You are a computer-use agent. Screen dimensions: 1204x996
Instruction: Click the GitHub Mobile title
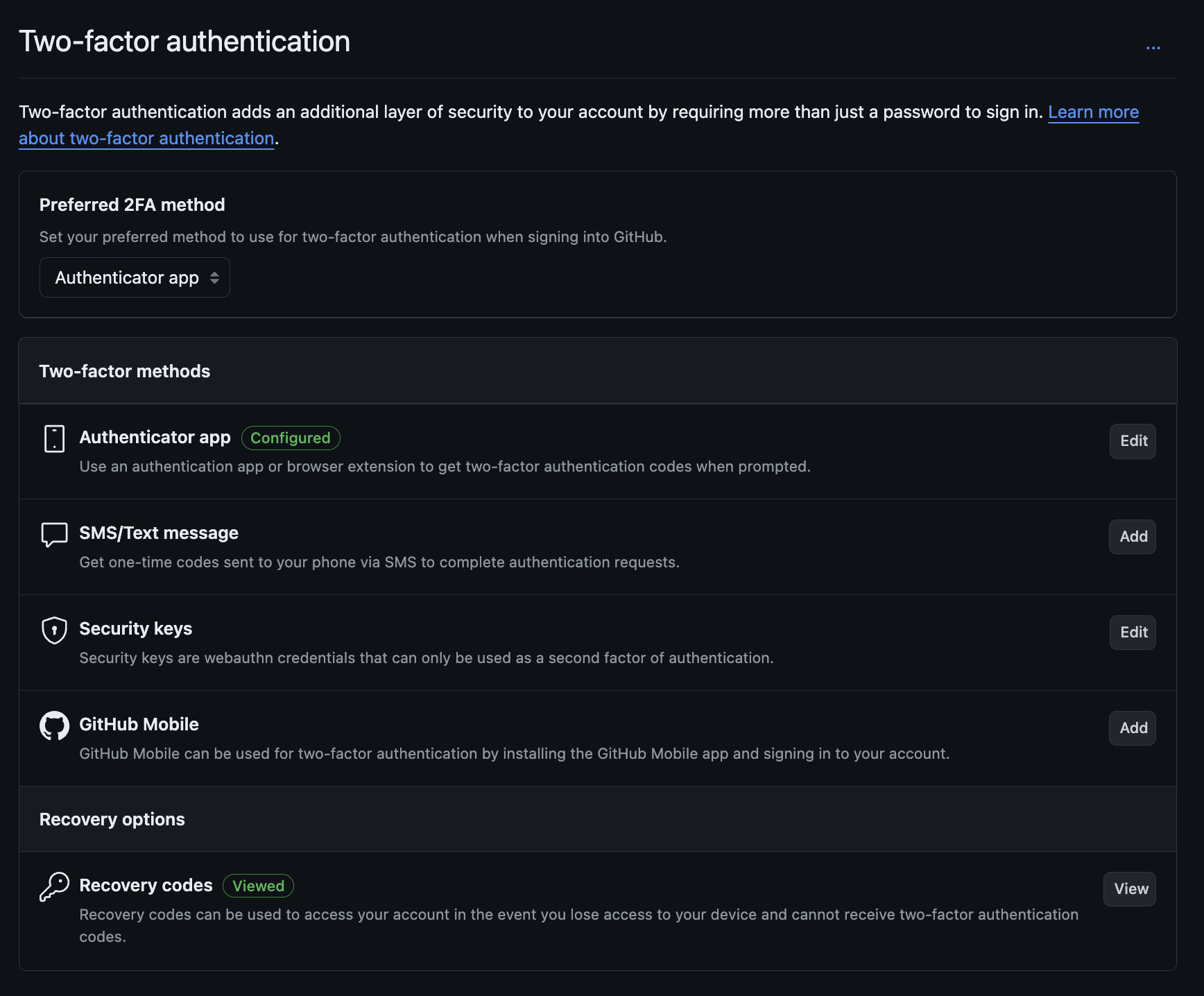tap(139, 724)
